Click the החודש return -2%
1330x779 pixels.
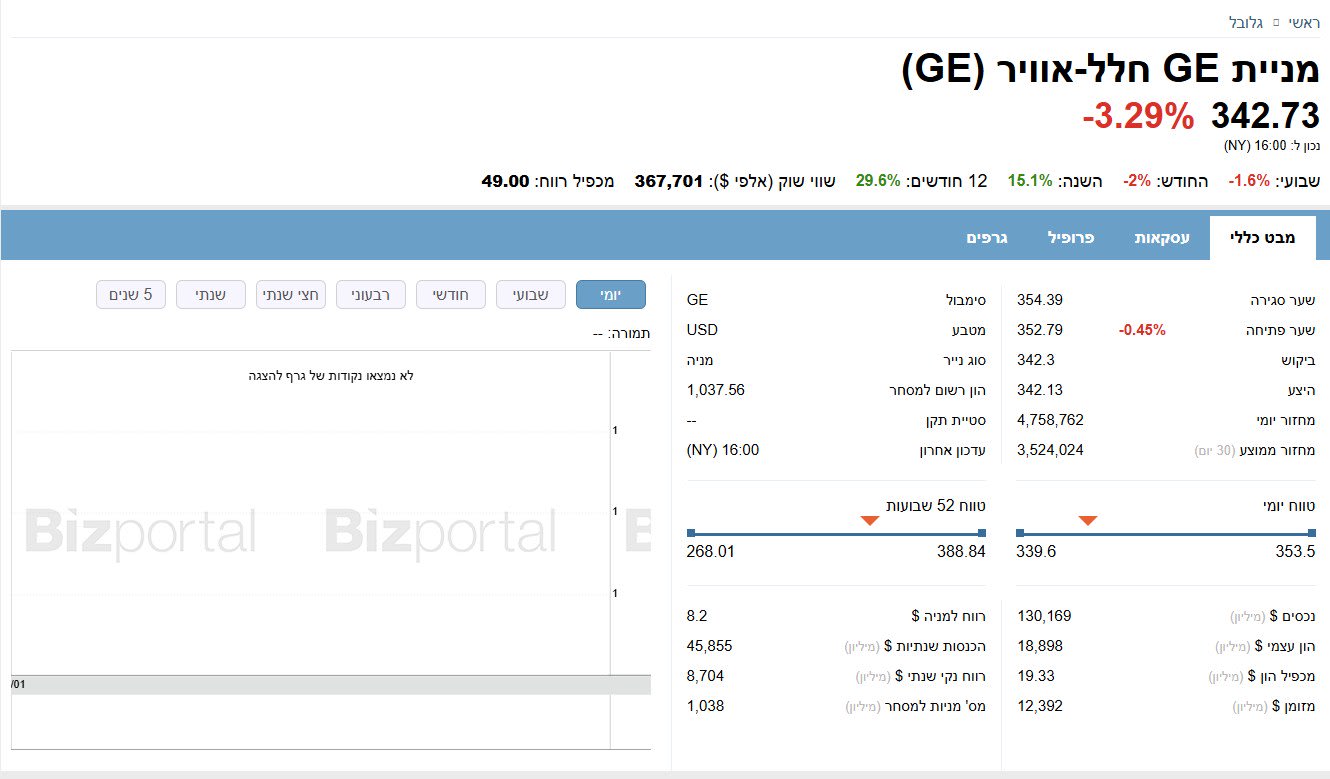tap(1137, 181)
